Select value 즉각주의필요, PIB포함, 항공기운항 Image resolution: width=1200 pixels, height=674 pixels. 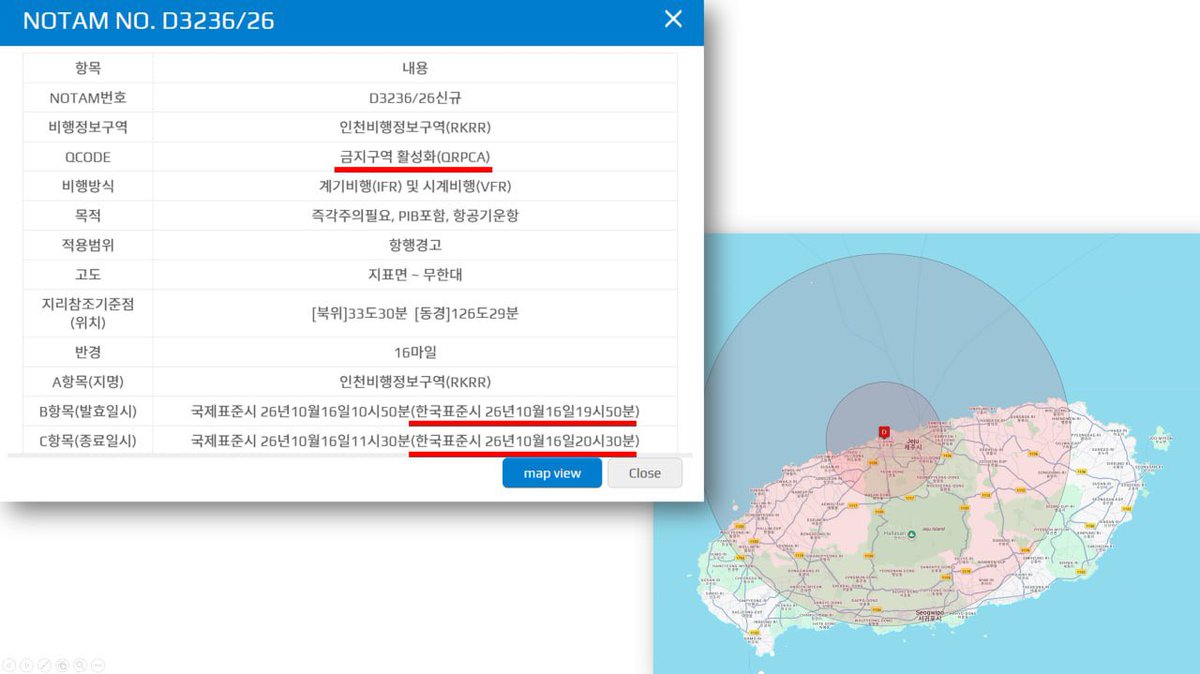coord(414,215)
